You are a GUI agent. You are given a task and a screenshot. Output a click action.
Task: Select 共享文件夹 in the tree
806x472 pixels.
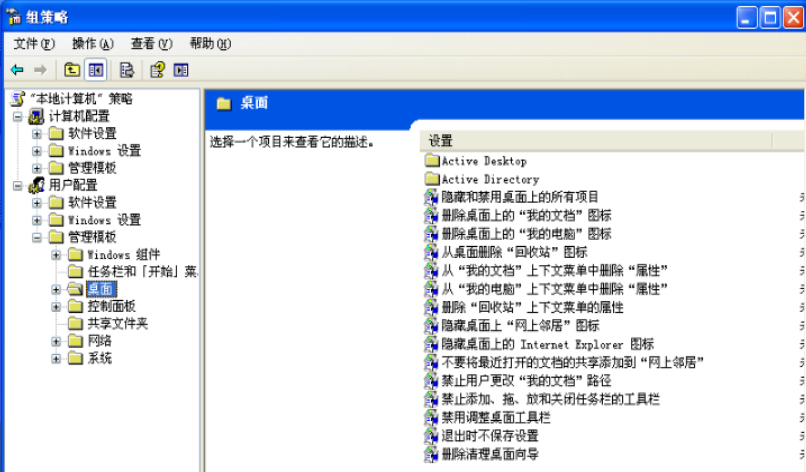click(x=117, y=324)
